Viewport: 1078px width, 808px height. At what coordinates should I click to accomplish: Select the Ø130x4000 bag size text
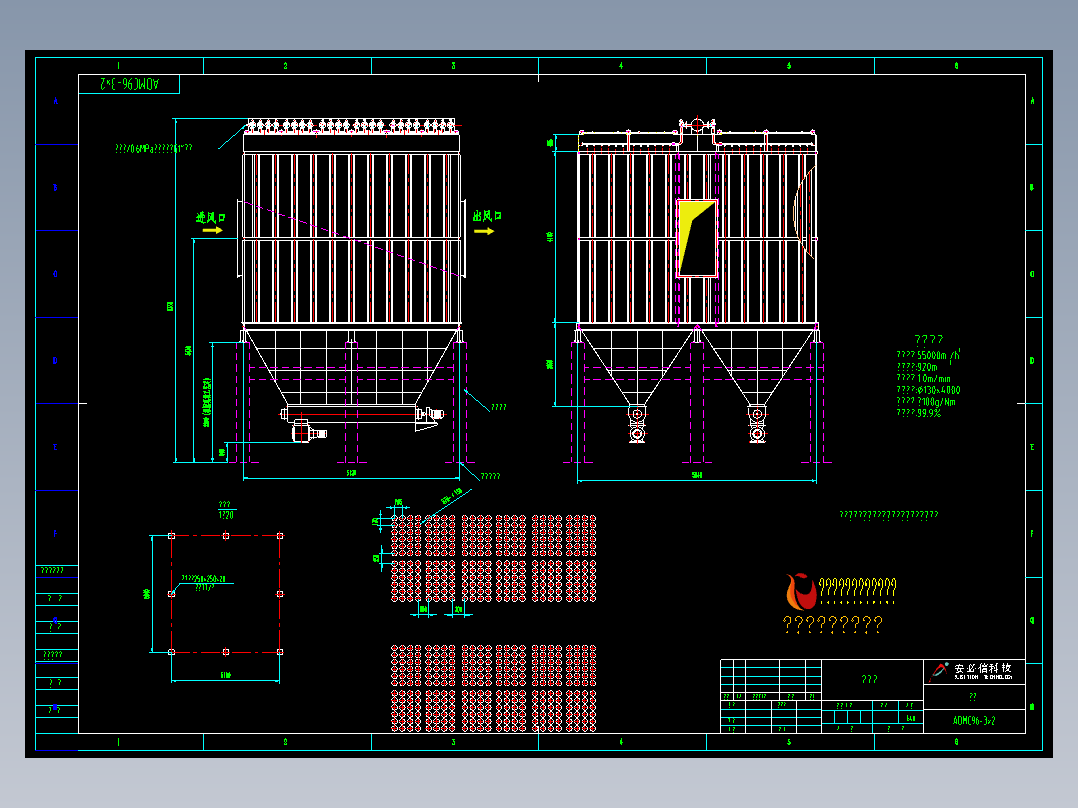click(x=939, y=390)
